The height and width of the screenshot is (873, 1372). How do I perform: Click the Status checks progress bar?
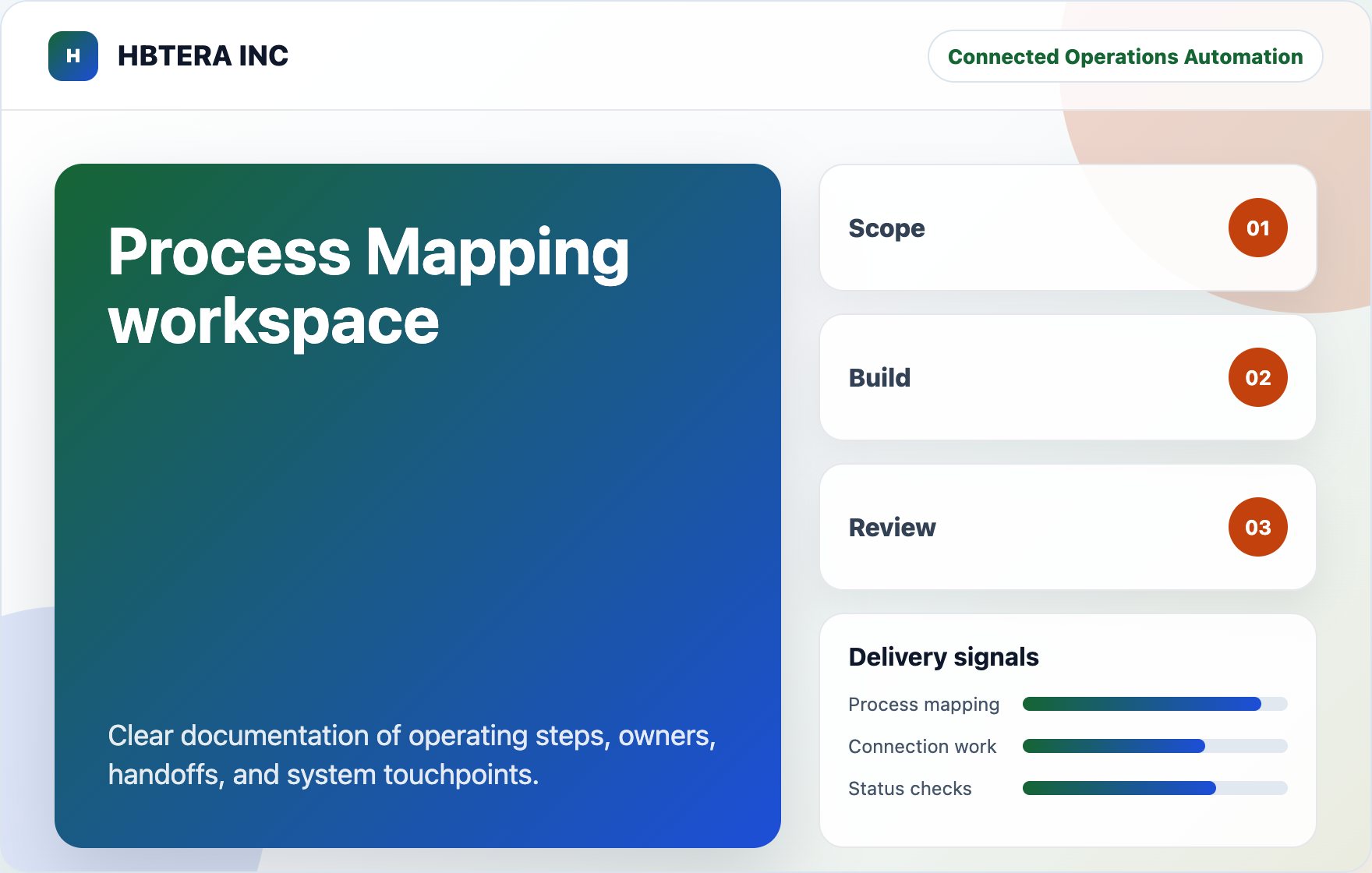1155,788
